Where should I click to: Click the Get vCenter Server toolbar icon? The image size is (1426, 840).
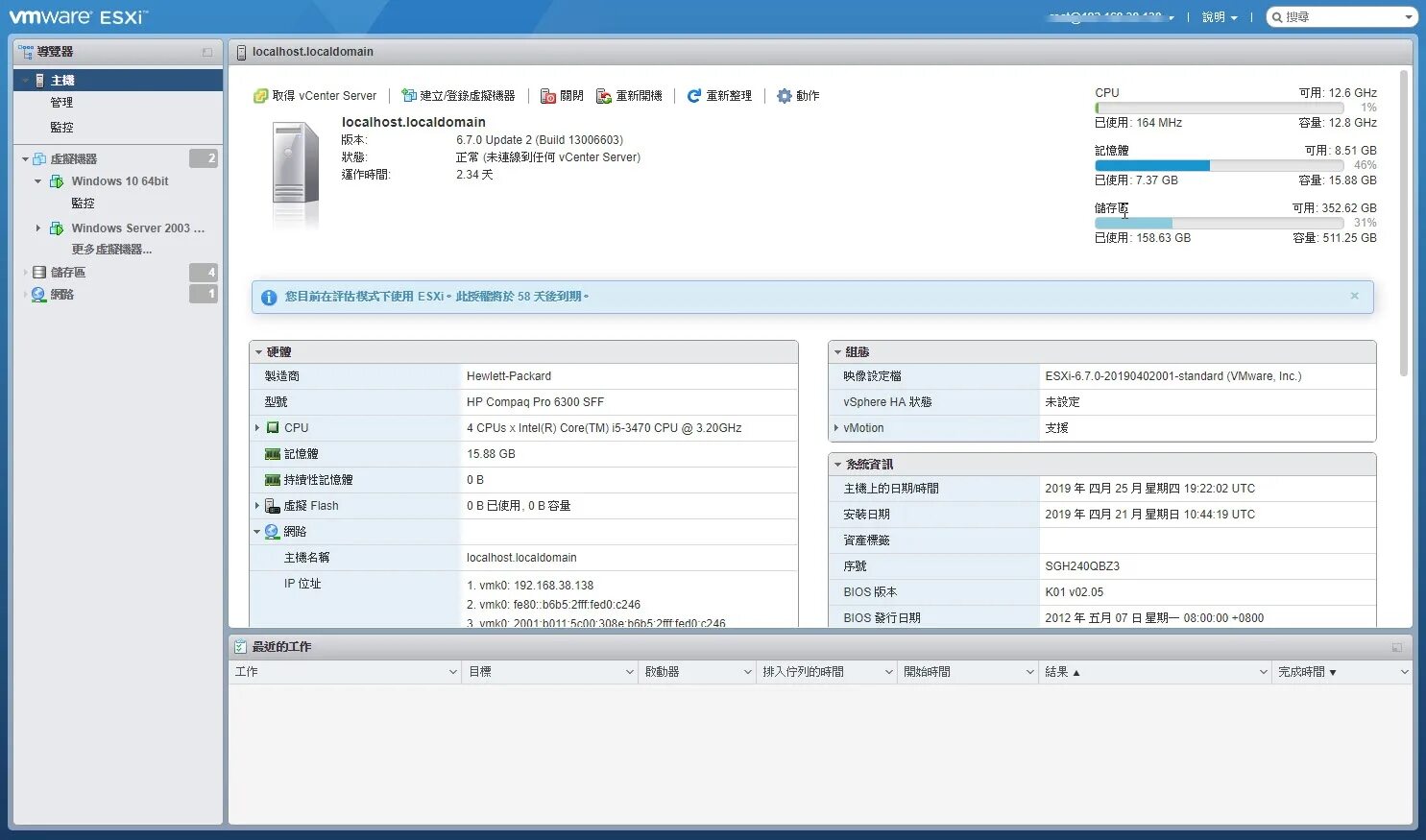(260, 96)
